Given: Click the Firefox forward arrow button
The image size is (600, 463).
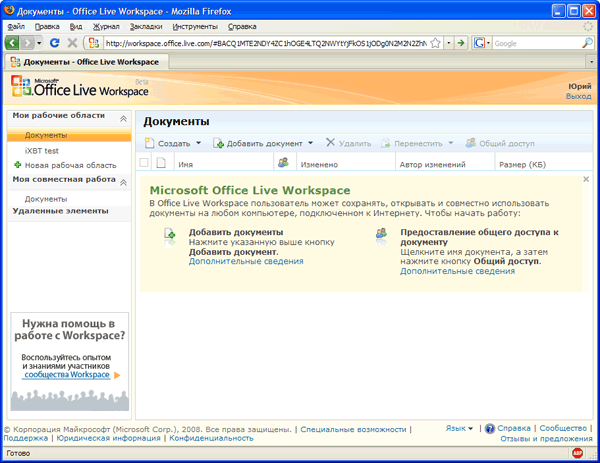Looking at the screenshot, I should pos(28,43).
